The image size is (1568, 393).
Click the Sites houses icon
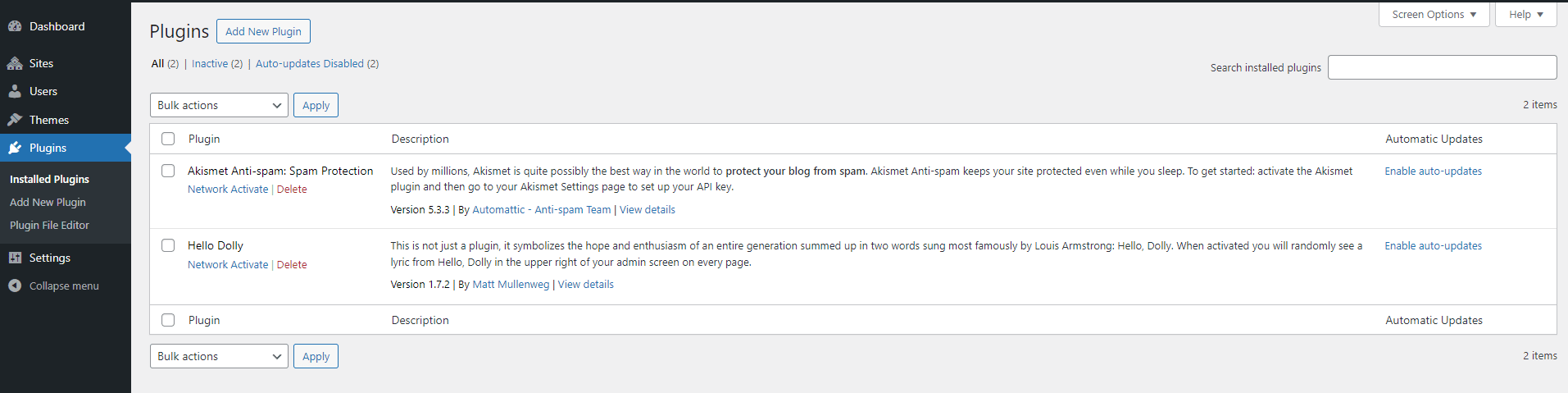coord(15,63)
